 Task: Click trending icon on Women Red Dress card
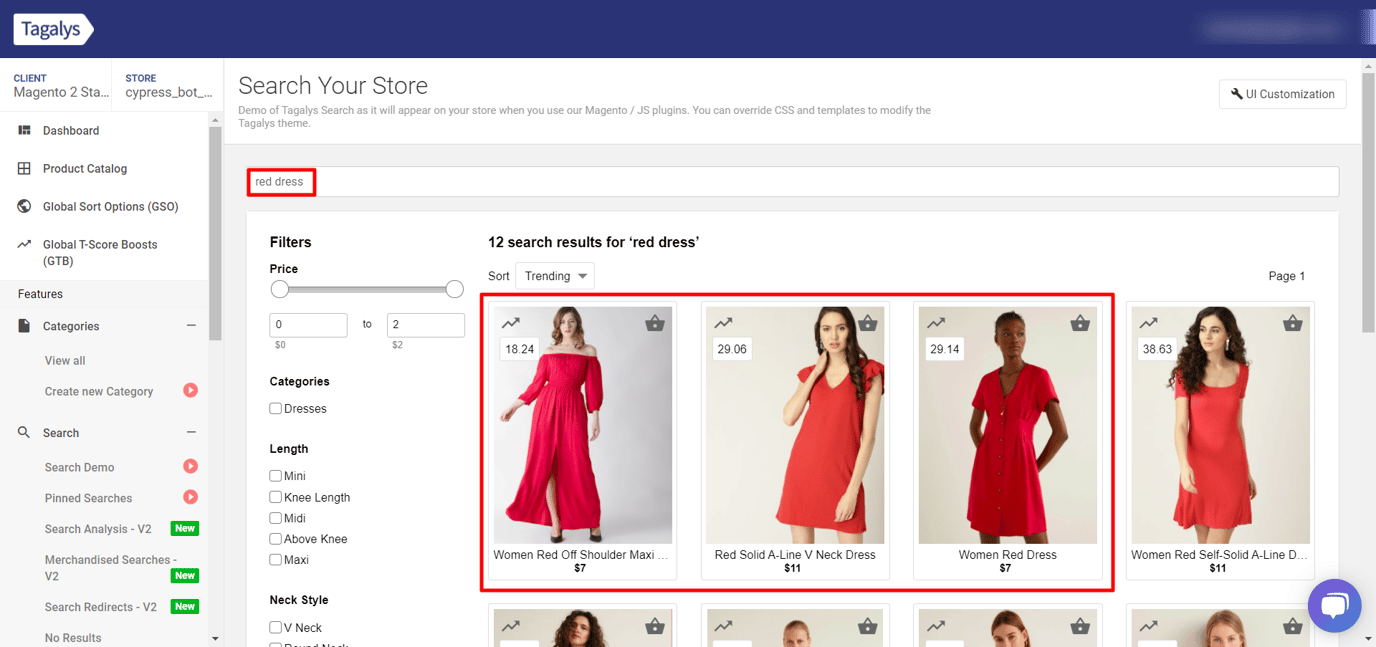point(937,323)
